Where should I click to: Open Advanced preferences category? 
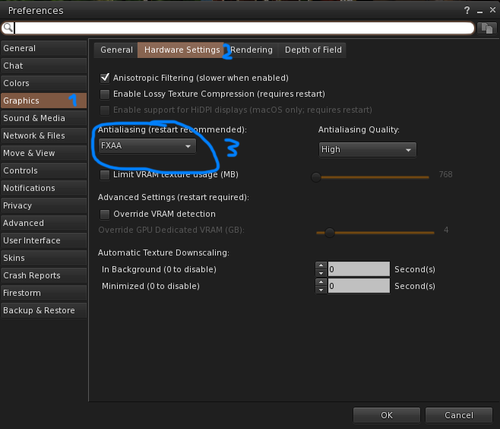pos(44,223)
